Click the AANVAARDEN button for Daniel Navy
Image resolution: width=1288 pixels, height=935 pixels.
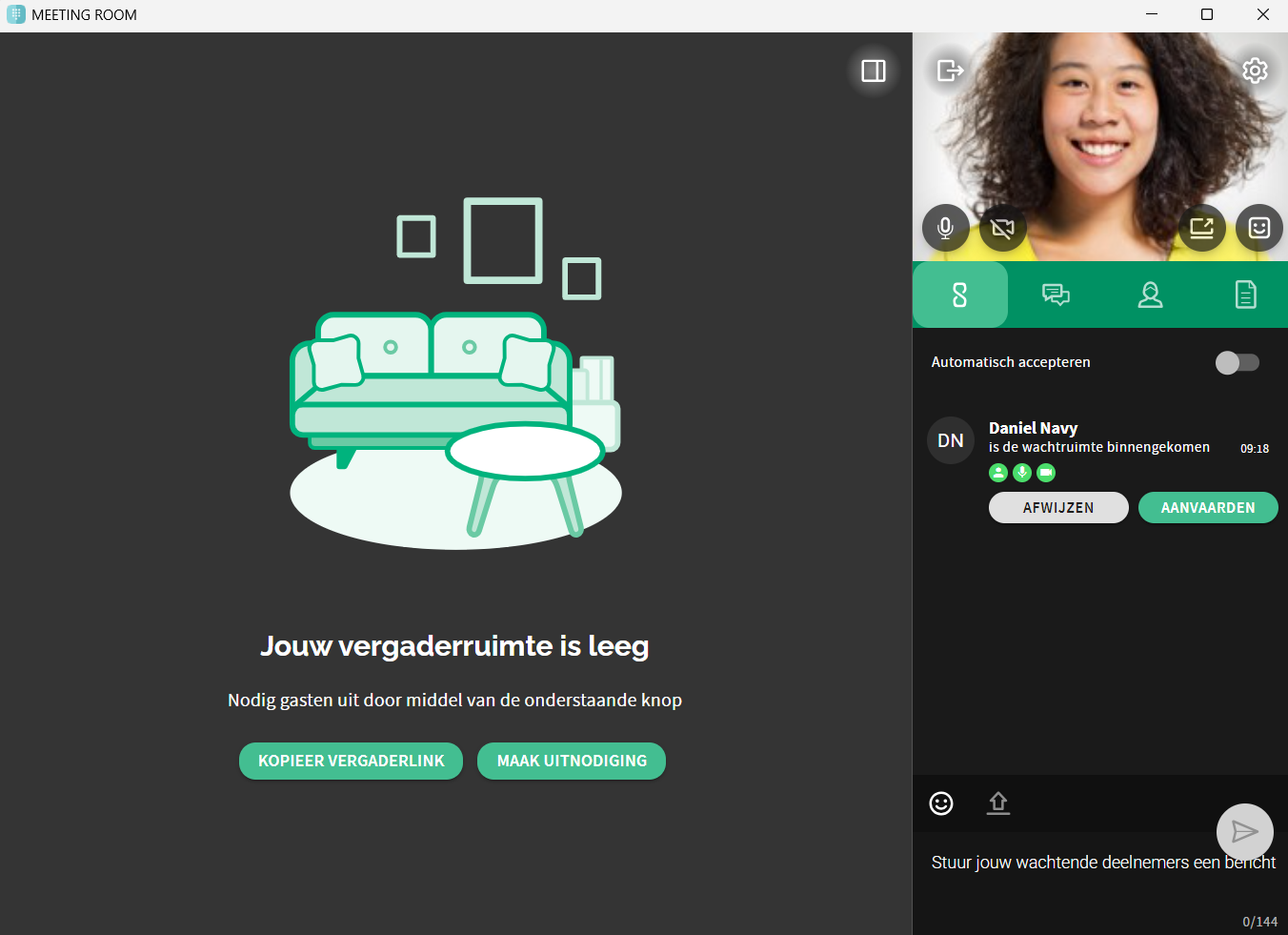1207,508
